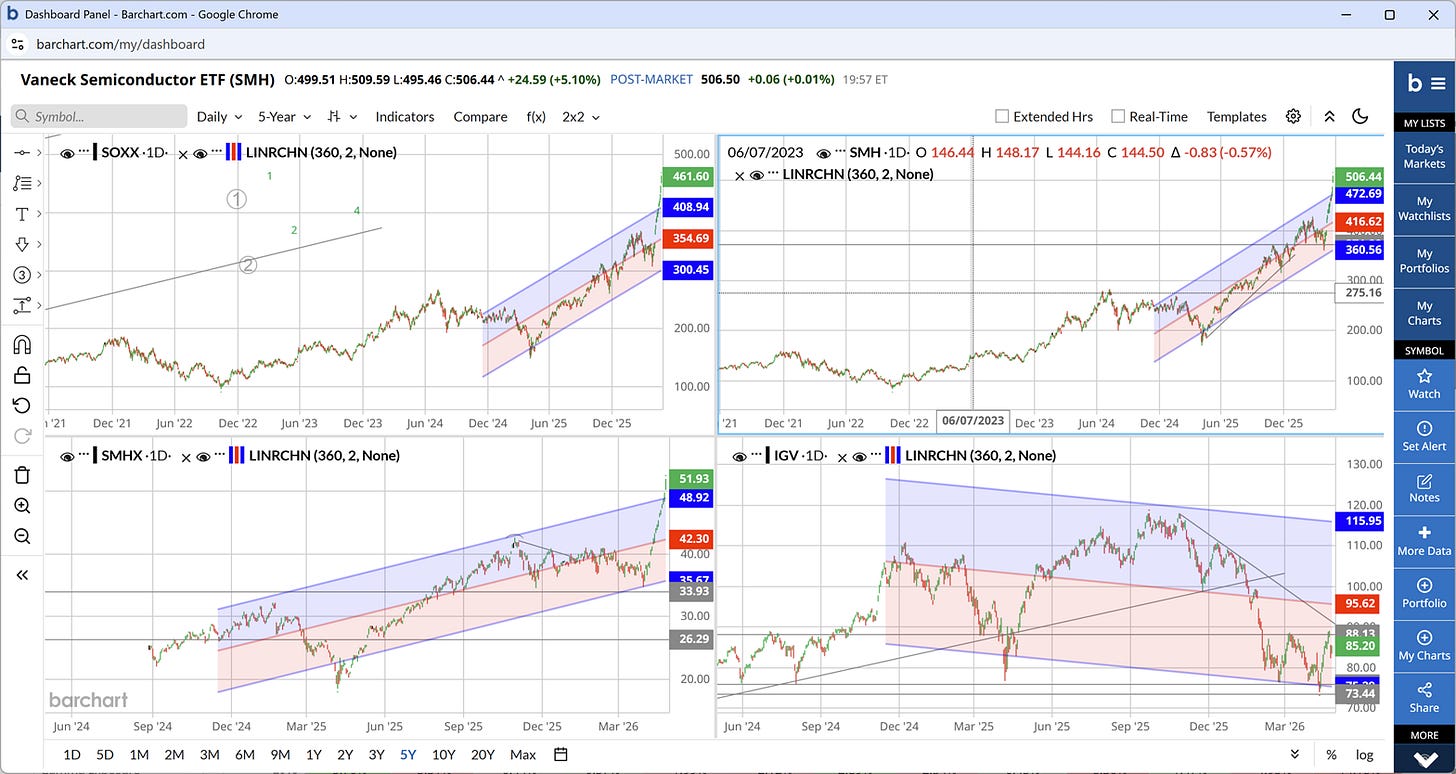1456x774 pixels.
Task: Toggle SMH series visibility eye
Action: click(x=824, y=153)
